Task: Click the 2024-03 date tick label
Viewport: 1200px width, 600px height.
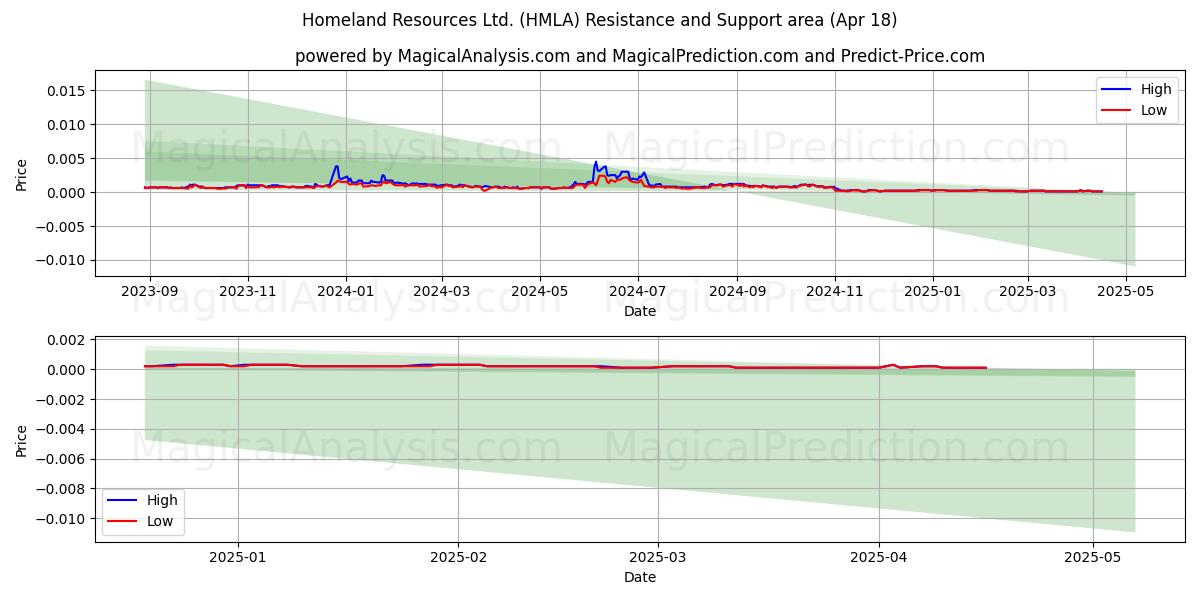Action: tap(442, 292)
